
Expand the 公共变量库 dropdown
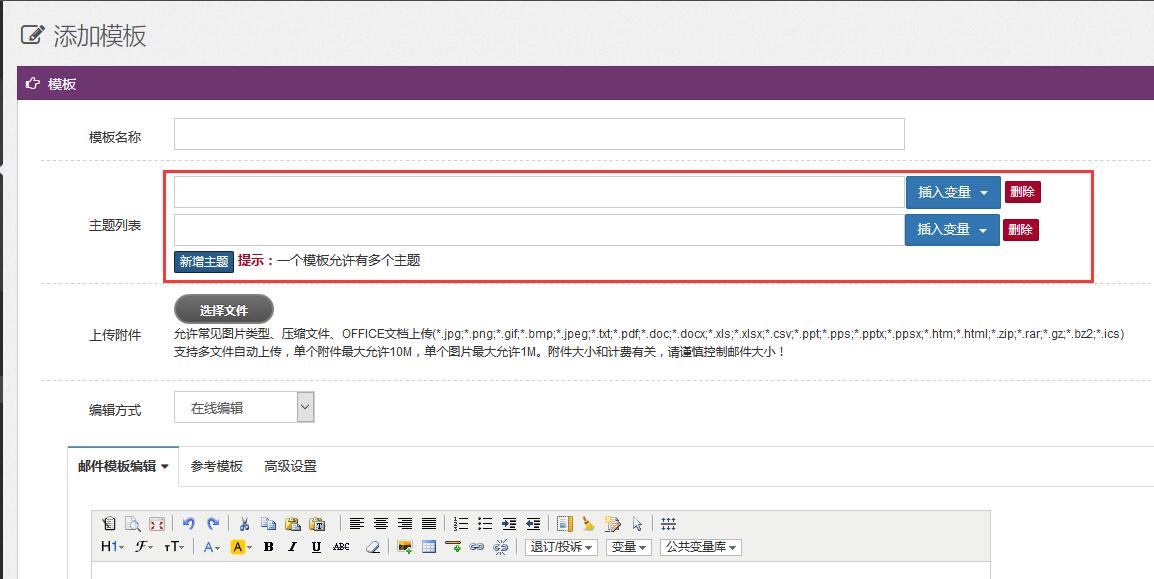click(701, 547)
